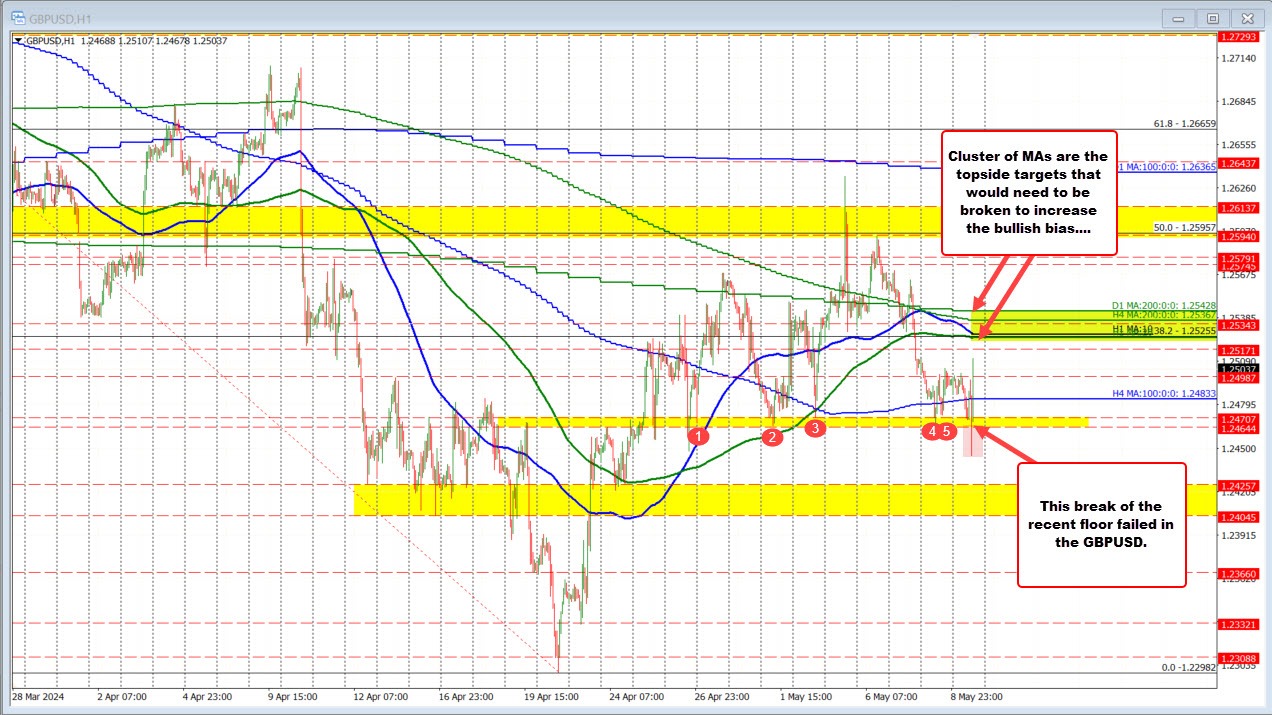Image resolution: width=1272 pixels, height=715 pixels.
Task: Open the one-click trading arrow near GBPUSD,H1
Action: 17,41
